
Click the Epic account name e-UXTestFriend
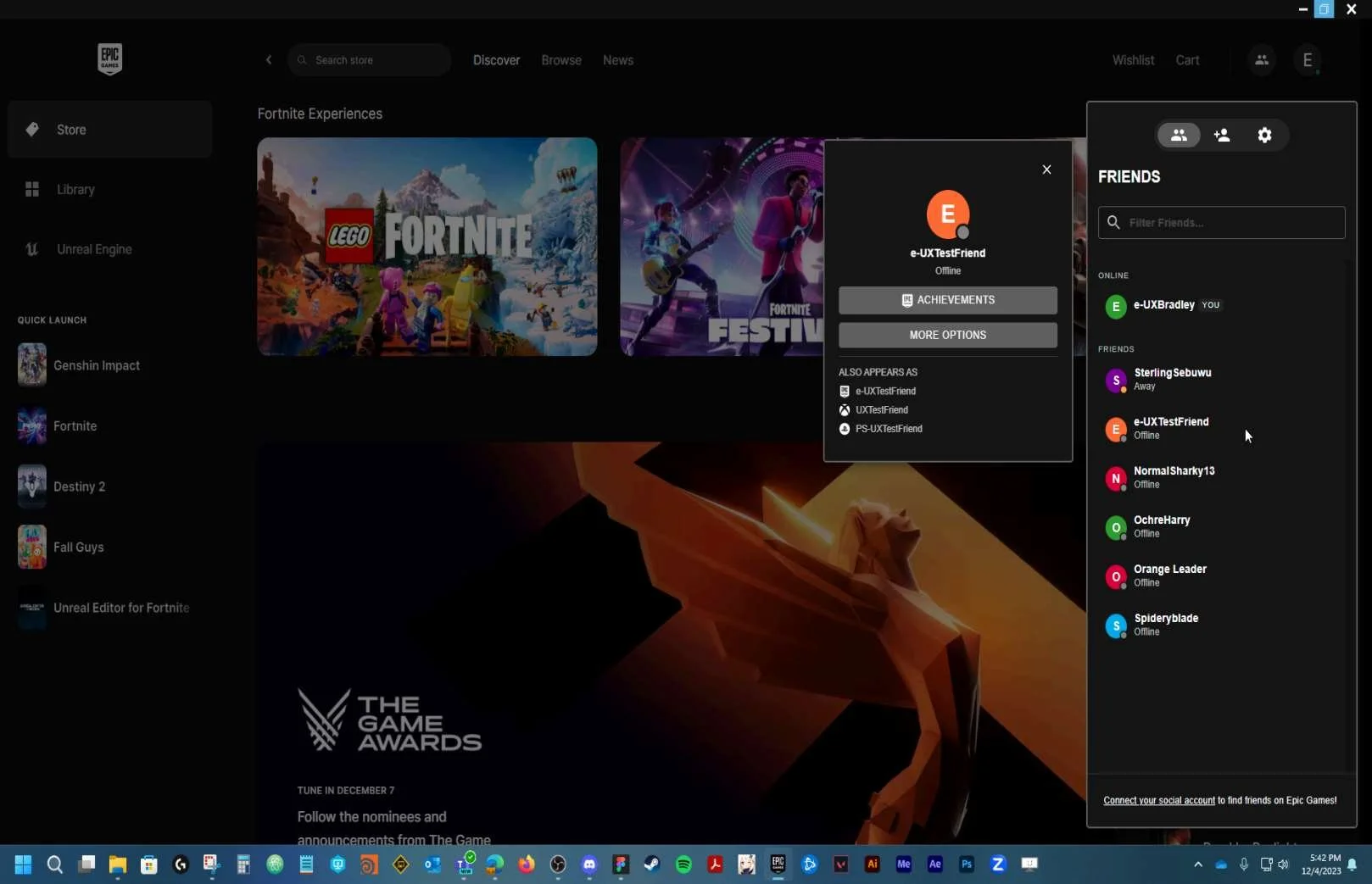[885, 392]
